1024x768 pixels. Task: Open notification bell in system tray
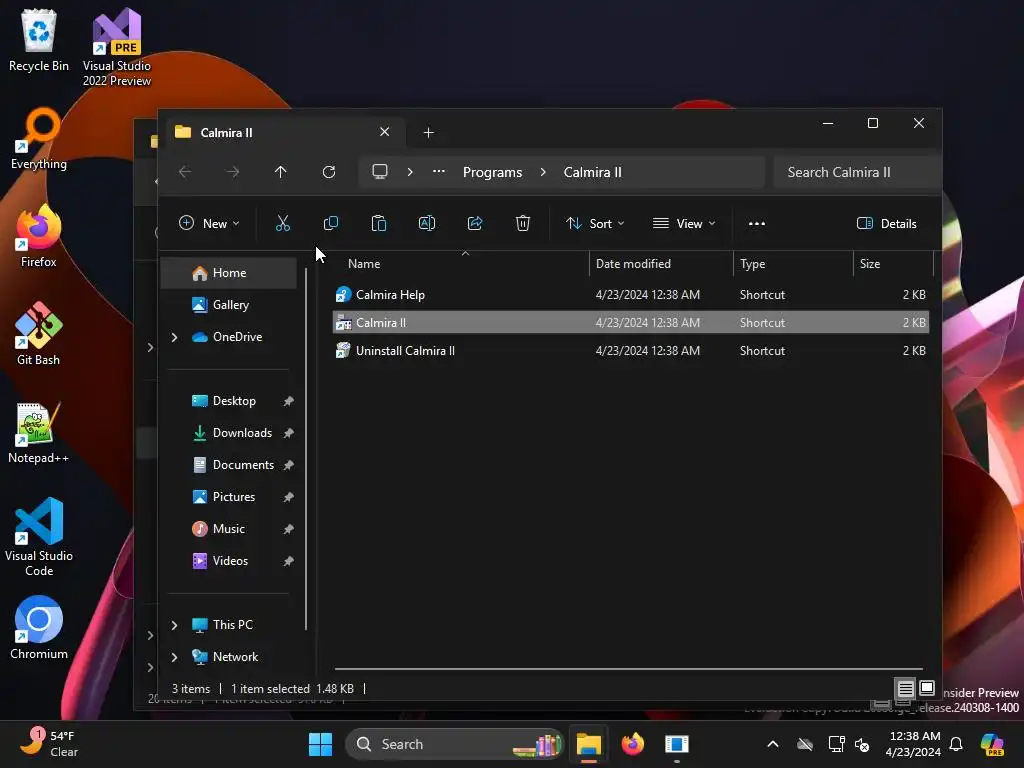[956, 744]
